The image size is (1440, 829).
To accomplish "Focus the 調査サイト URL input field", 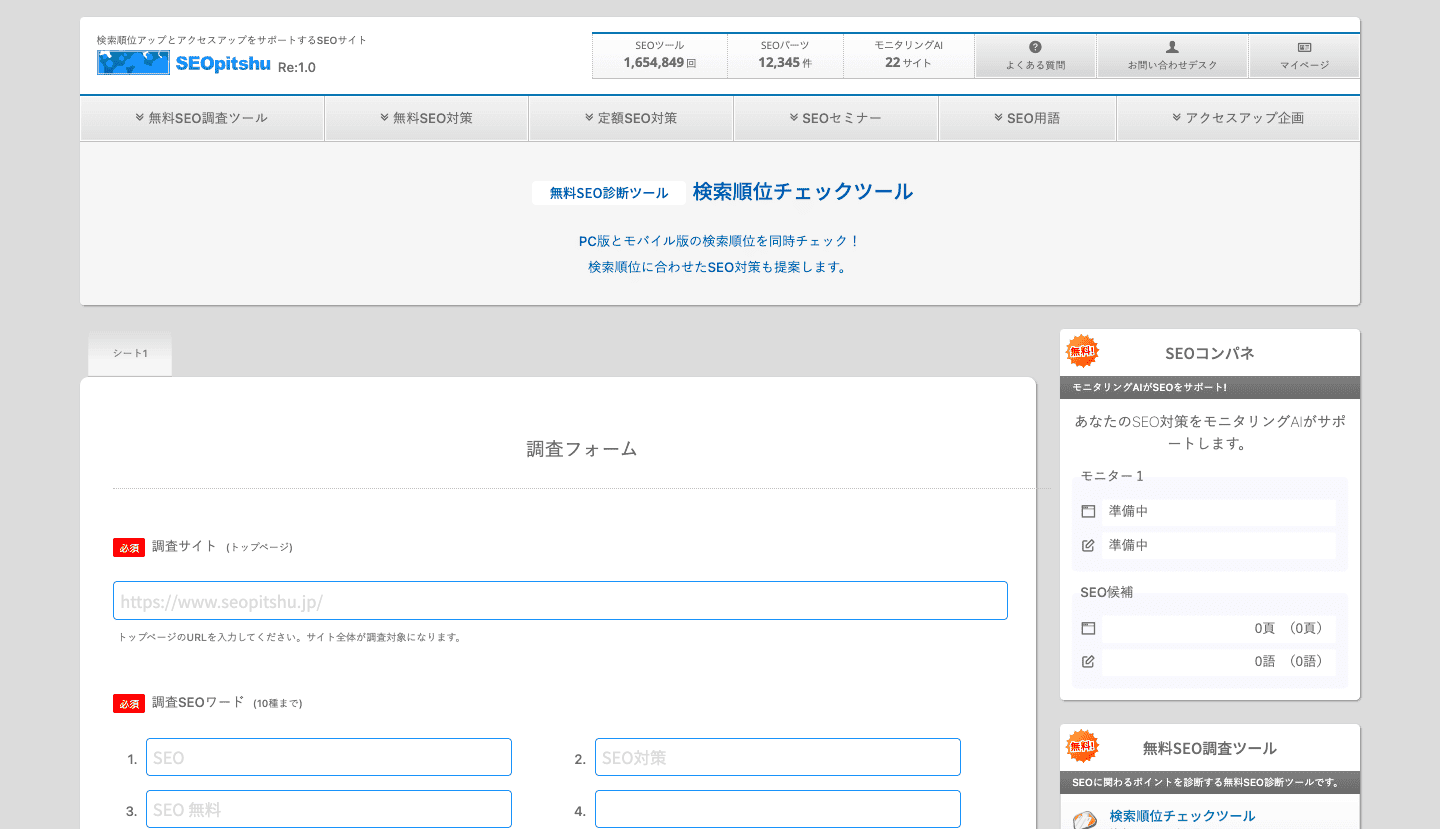I will pyautogui.click(x=560, y=601).
